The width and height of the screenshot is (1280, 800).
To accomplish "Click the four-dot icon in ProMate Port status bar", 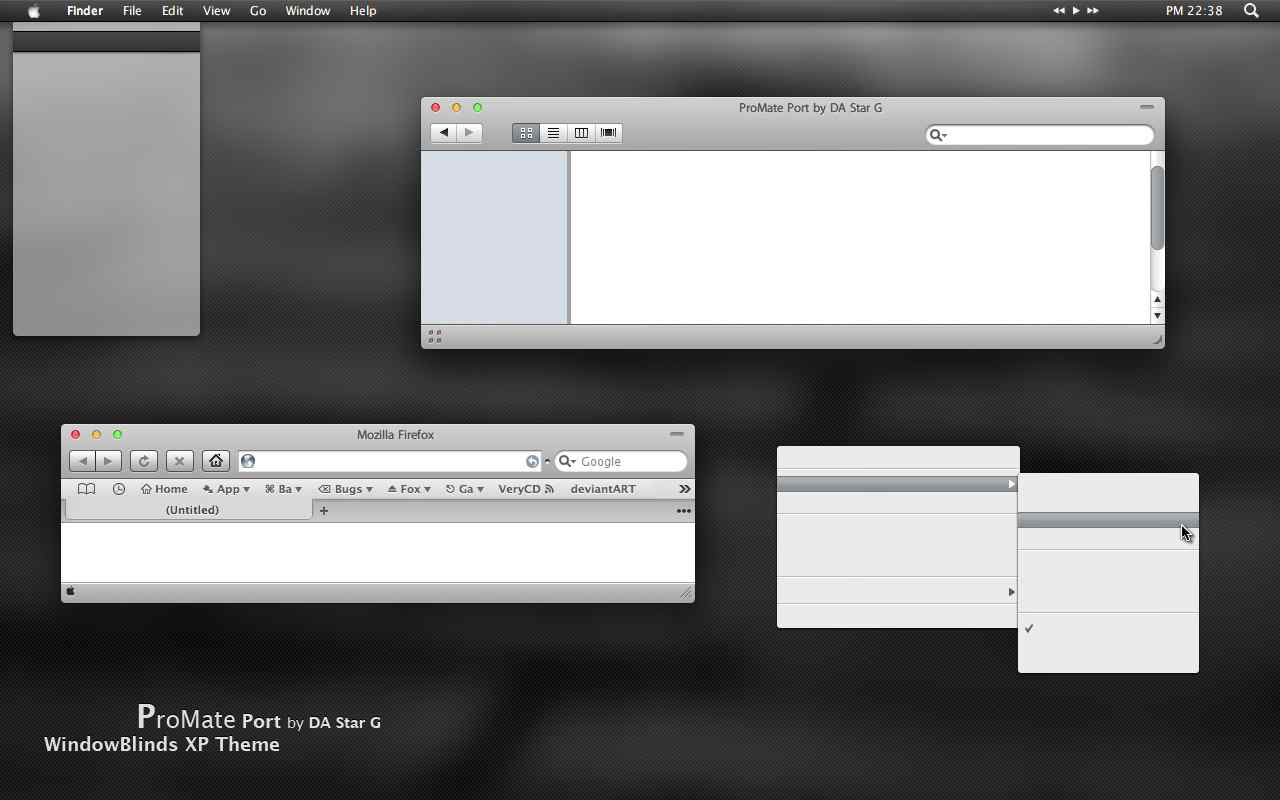I will [x=435, y=337].
